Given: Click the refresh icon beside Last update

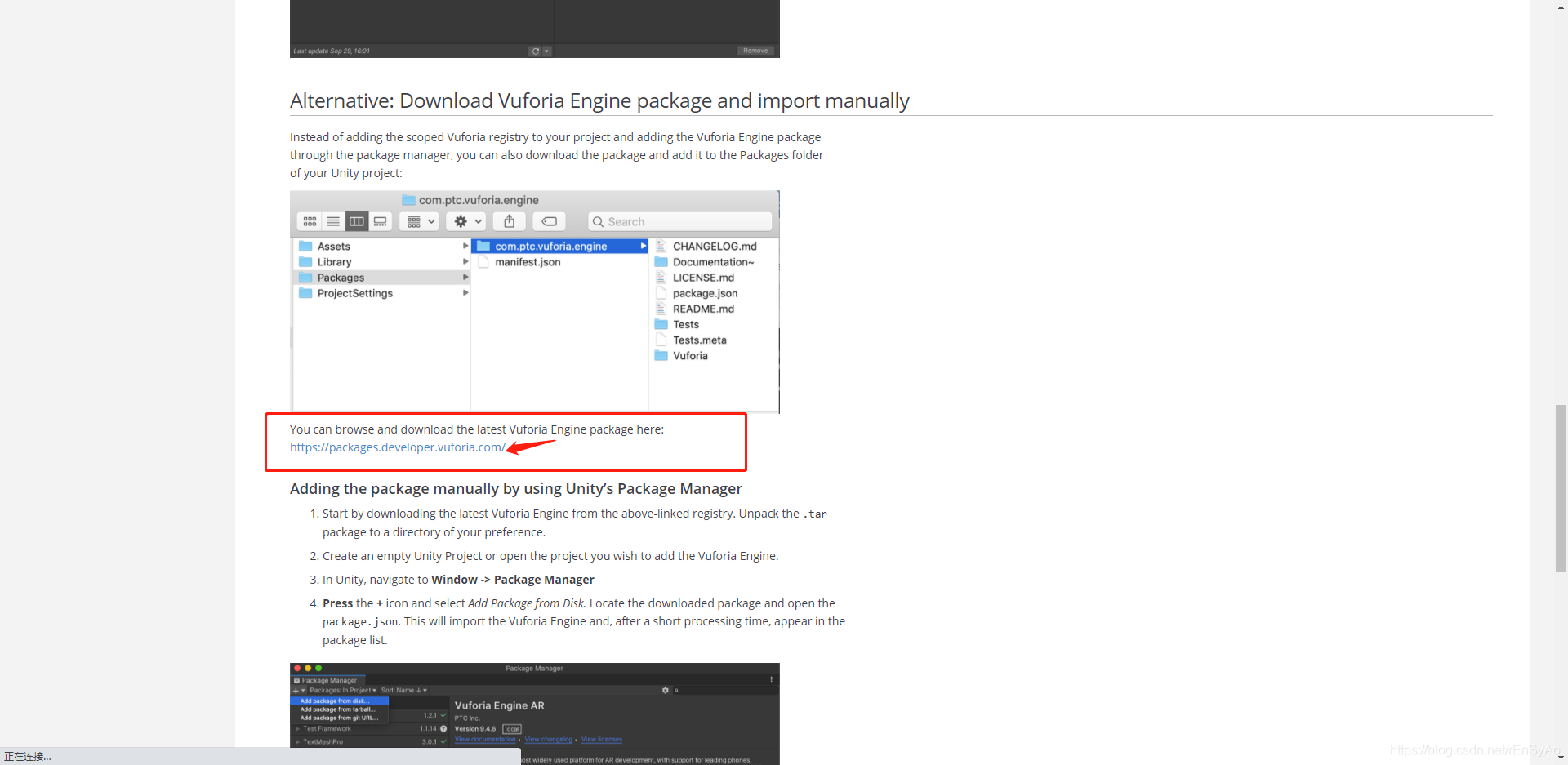Looking at the screenshot, I should pyautogui.click(x=535, y=51).
